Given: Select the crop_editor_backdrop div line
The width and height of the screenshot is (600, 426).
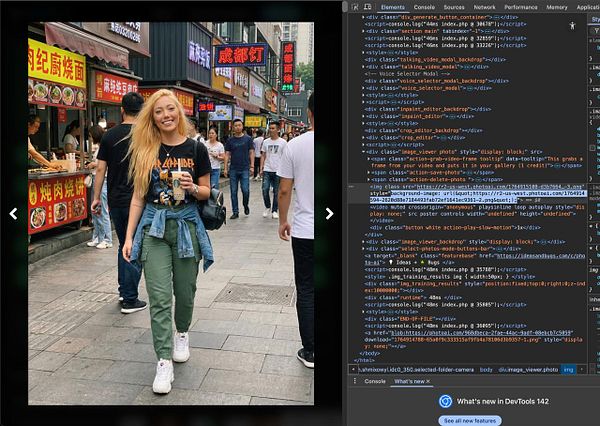Looking at the screenshot, I should (x=423, y=131).
